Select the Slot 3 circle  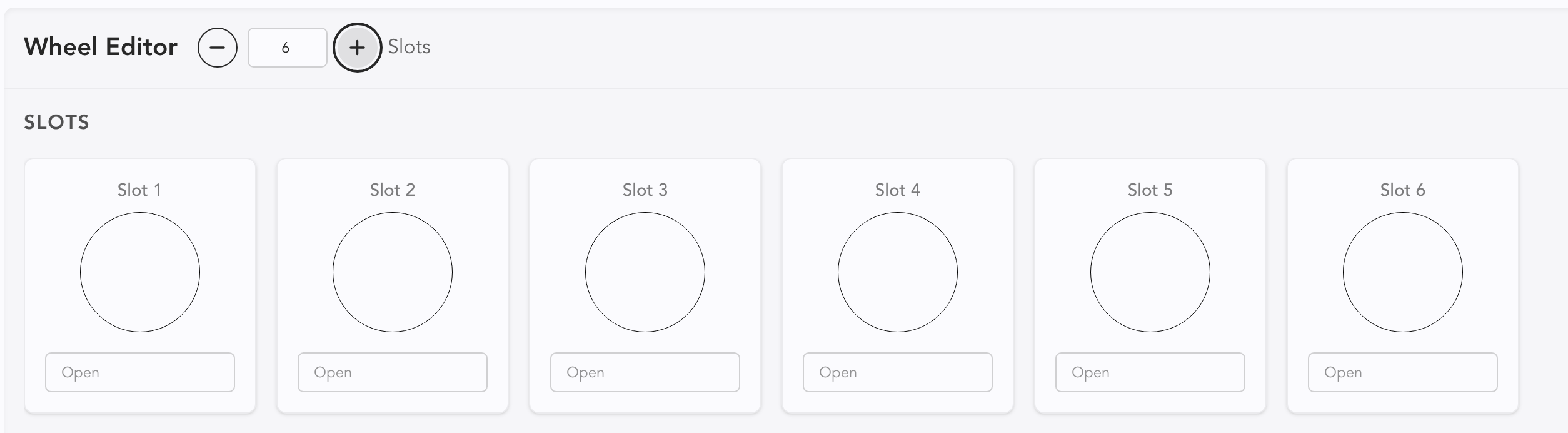(645, 272)
